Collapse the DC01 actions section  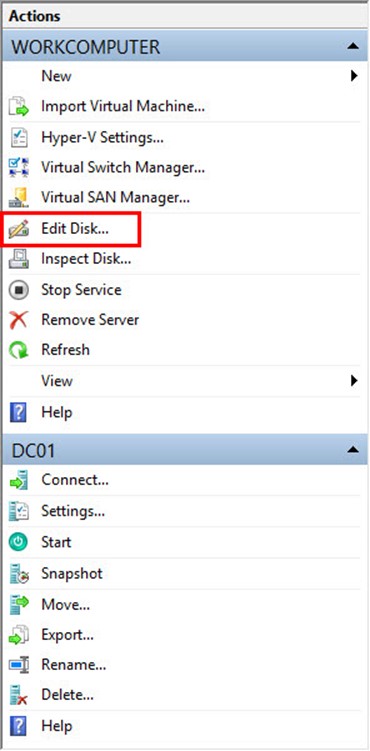353,450
